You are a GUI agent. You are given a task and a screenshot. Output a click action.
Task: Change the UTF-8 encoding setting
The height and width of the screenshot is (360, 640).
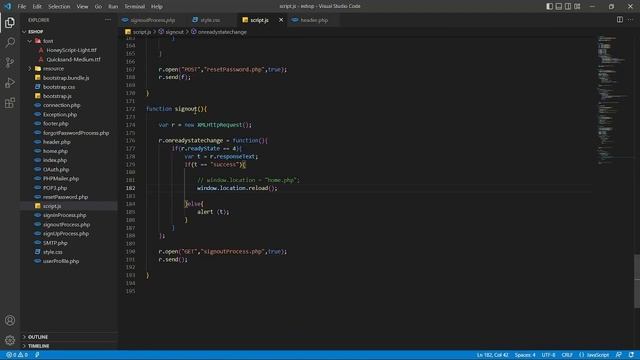(x=549, y=355)
